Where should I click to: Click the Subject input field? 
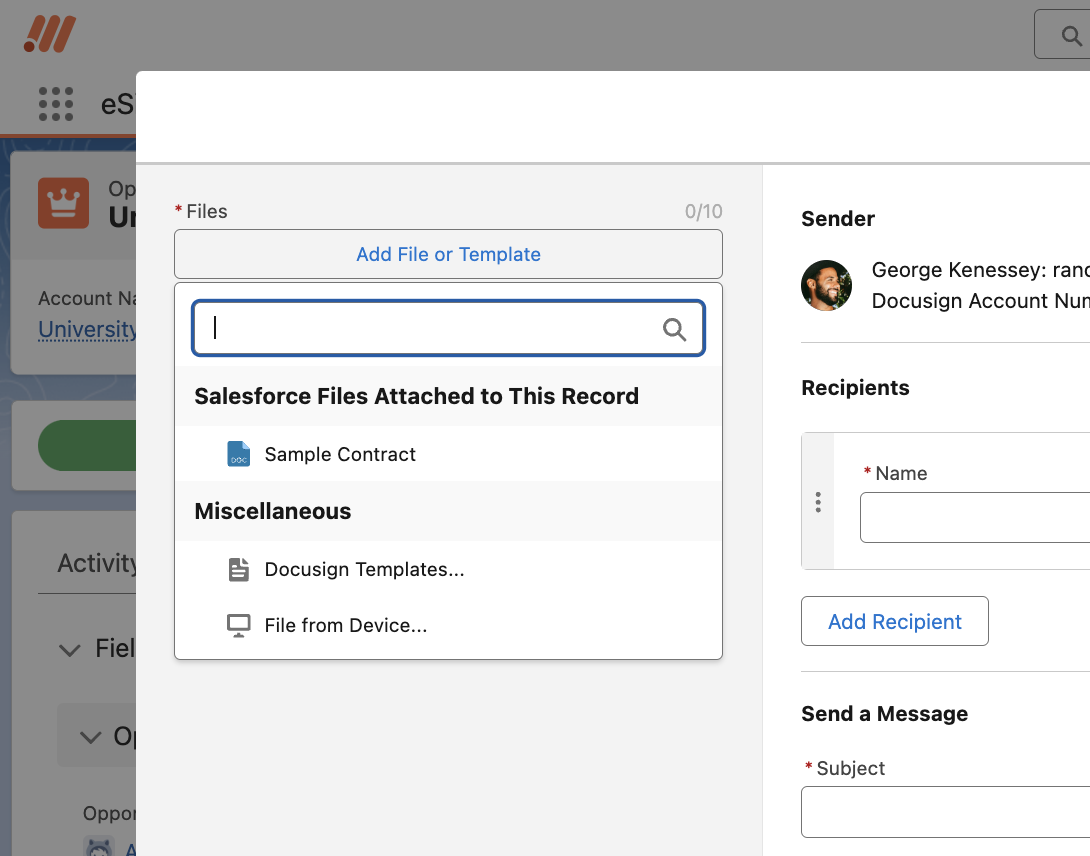[945, 812]
